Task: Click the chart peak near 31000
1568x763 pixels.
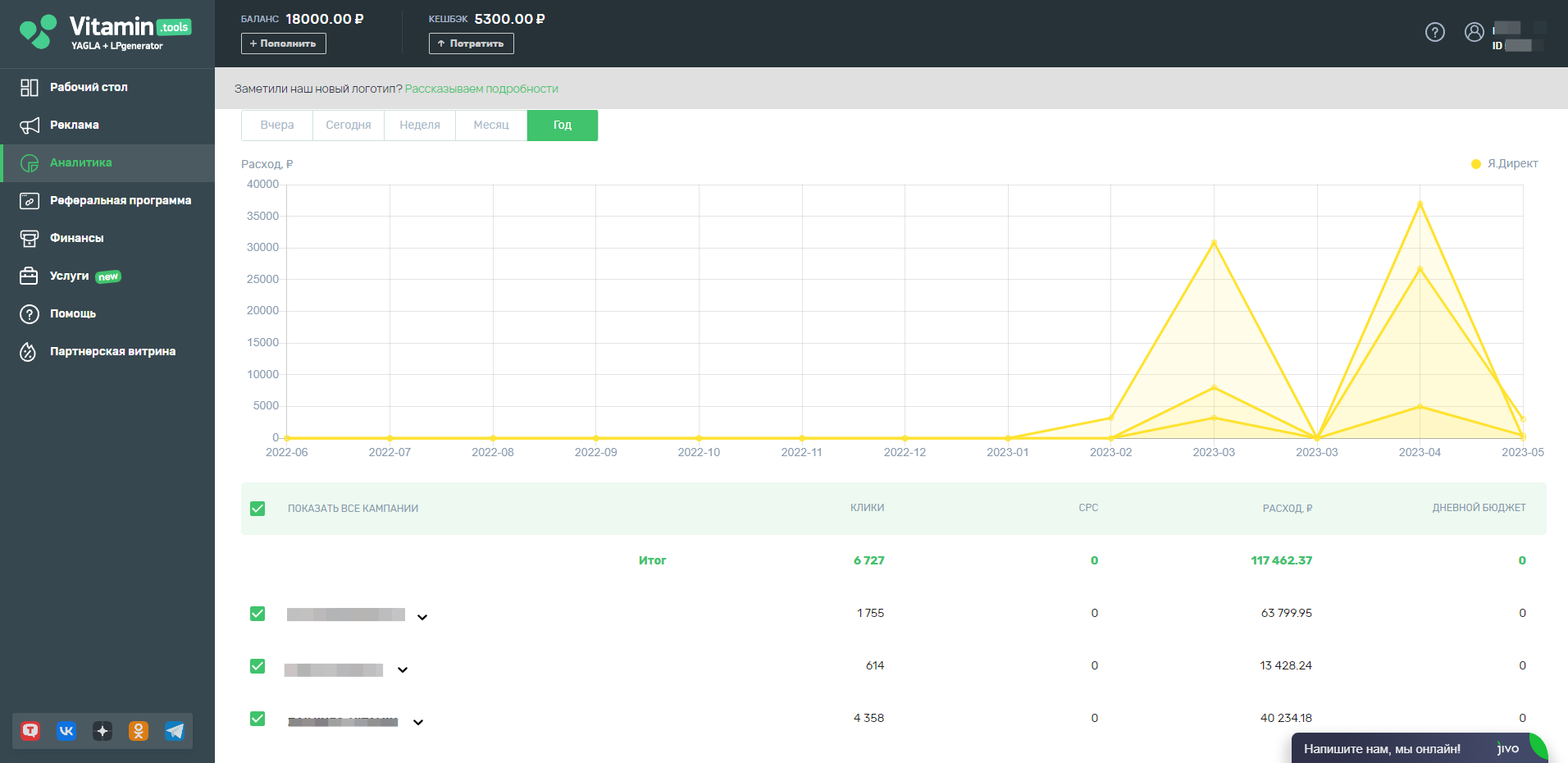Action: point(1214,242)
